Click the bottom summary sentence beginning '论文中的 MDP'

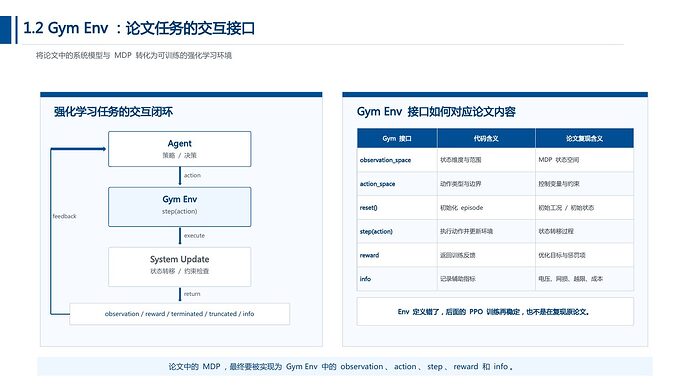click(x=341, y=366)
